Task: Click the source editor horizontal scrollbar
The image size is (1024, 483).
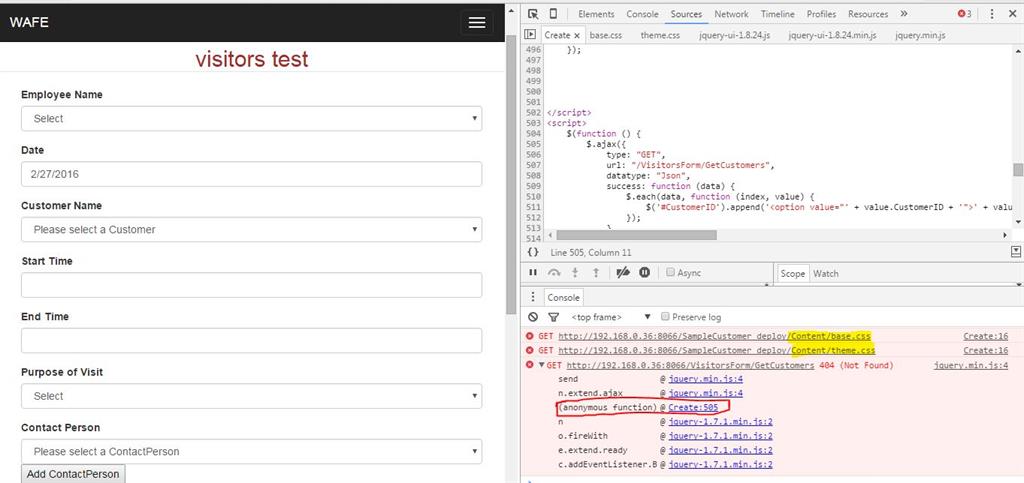Action: coord(636,235)
